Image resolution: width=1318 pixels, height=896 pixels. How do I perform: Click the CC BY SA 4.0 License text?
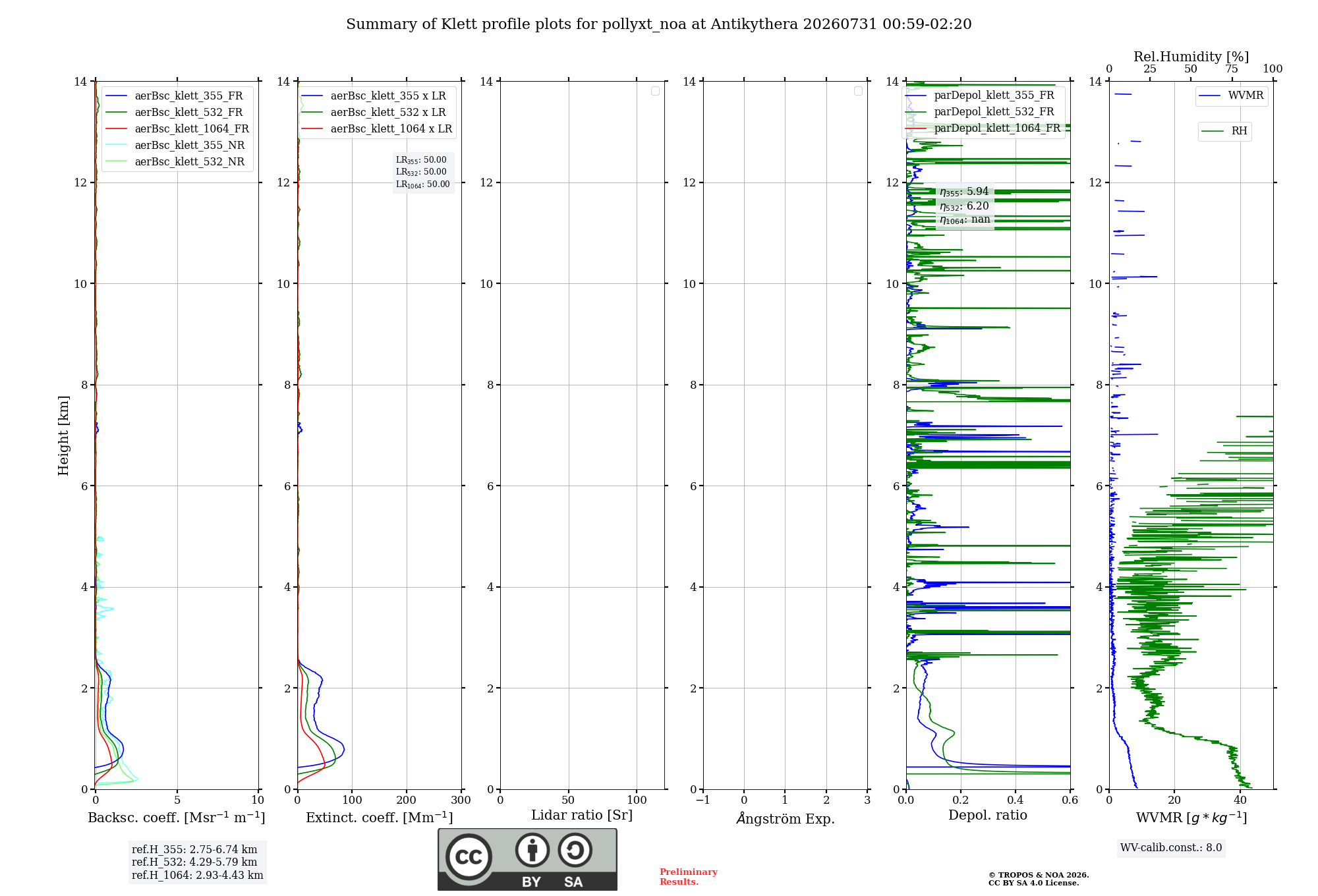(1034, 883)
